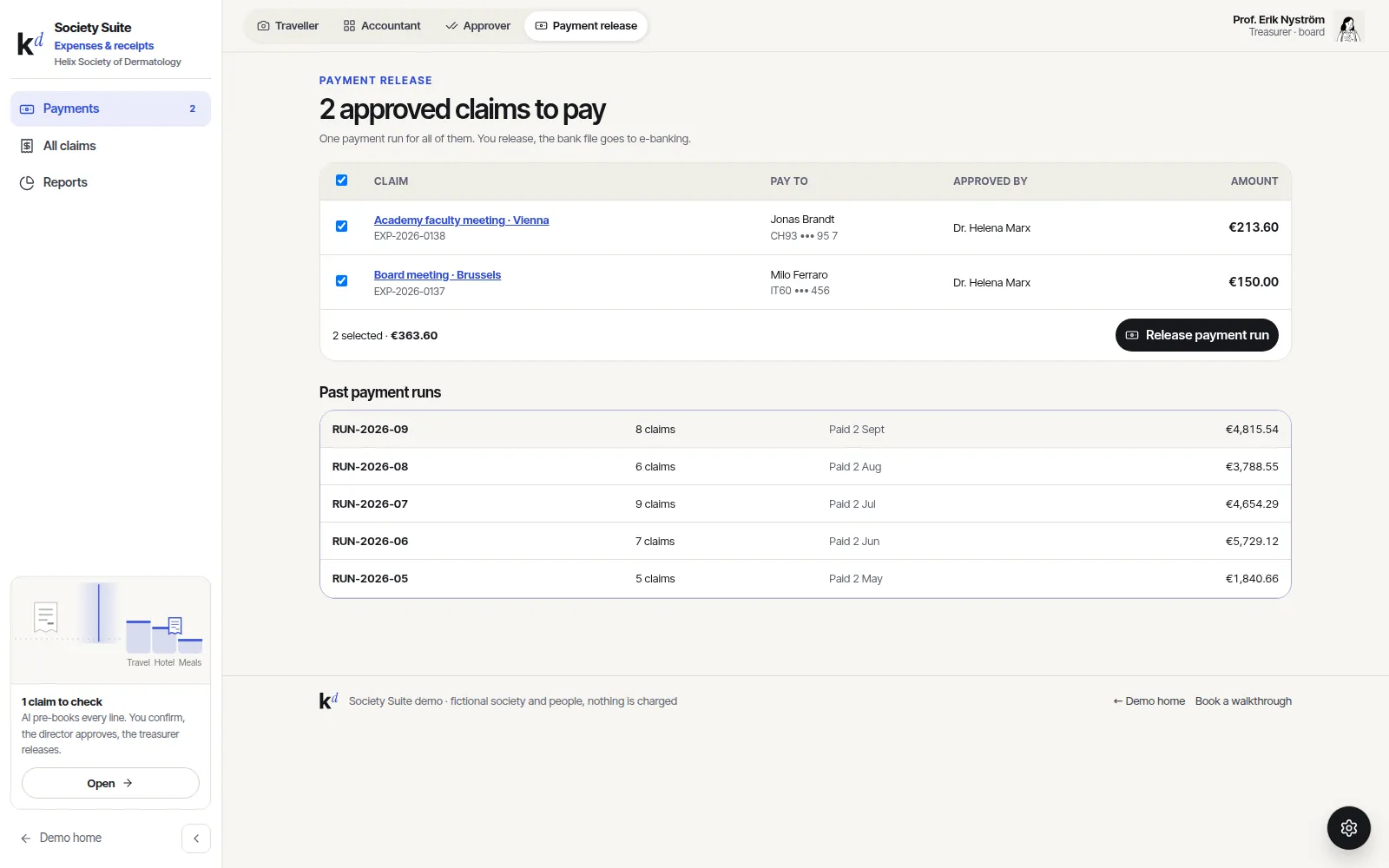Image resolution: width=1389 pixels, height=868 pixels.
Task: Click the kd logo in the page footer
Action: click(328, 700)
